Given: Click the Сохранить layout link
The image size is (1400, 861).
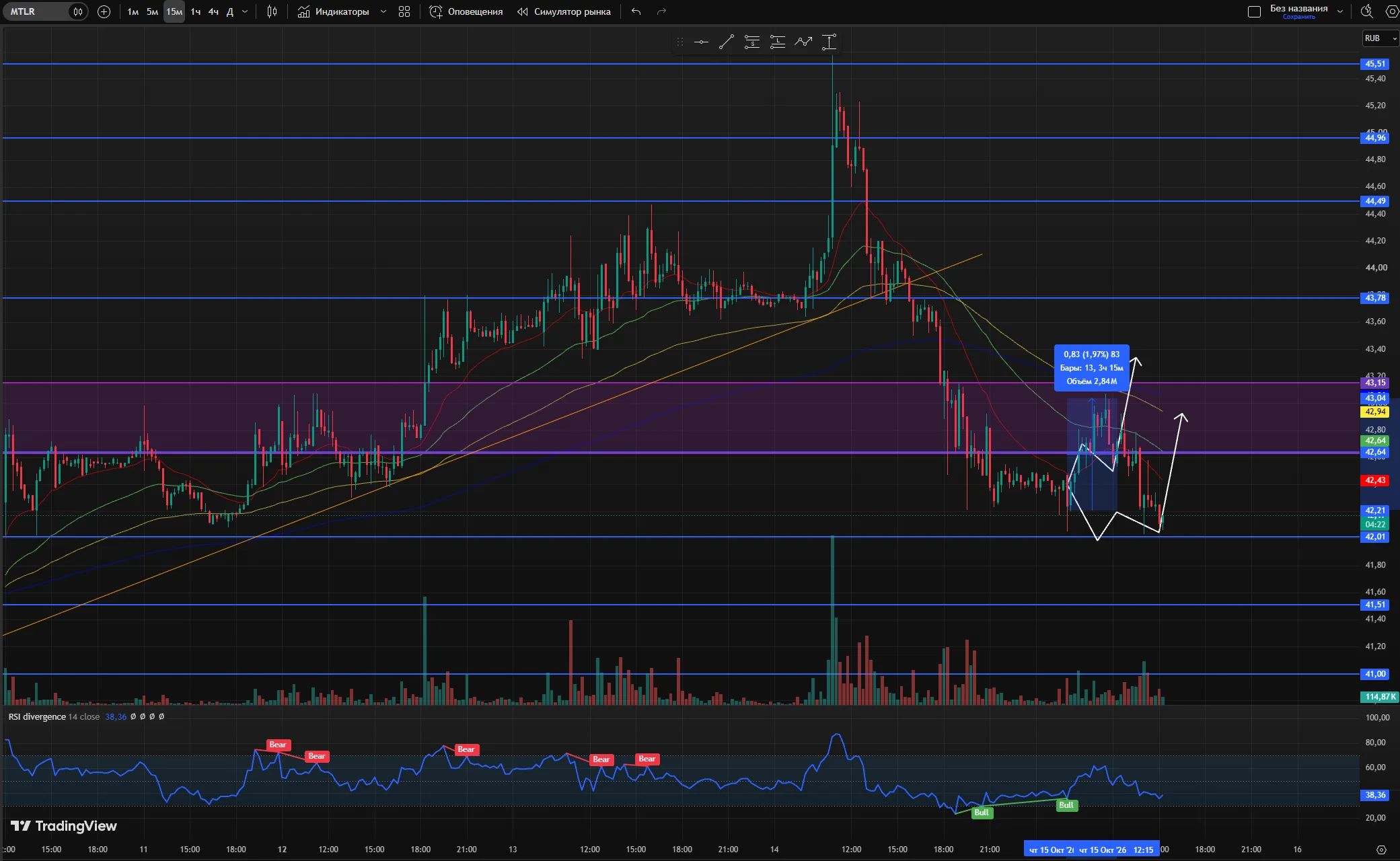Looking at the screenshot, I should (1298, 17).
